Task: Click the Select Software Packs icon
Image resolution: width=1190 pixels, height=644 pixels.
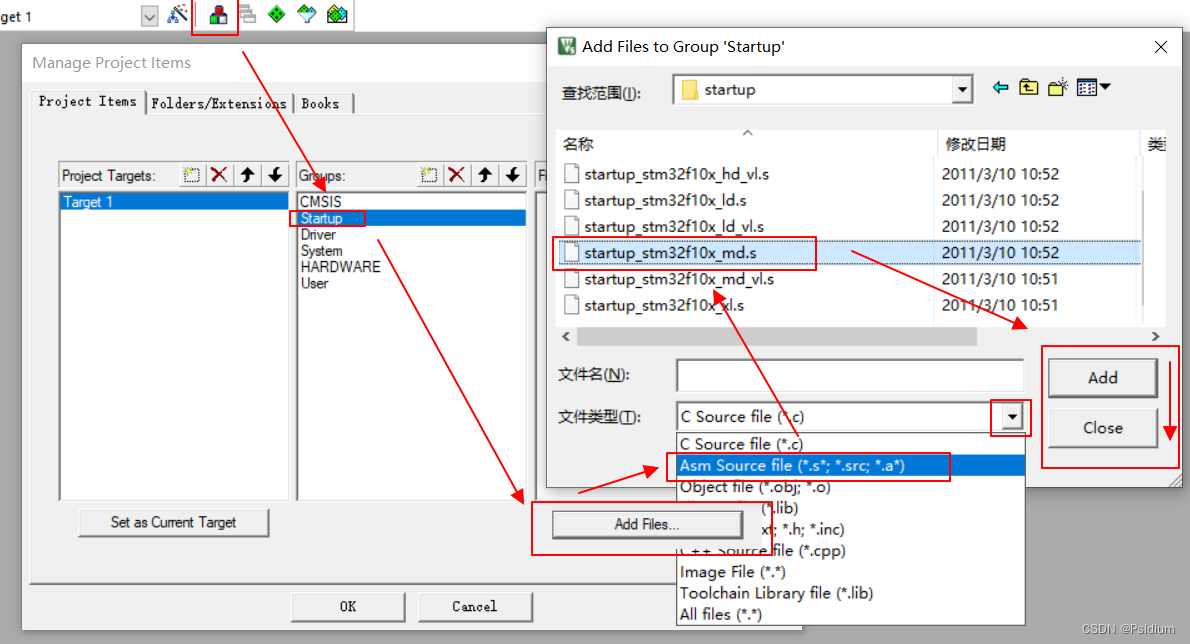Action: [307, 14]
